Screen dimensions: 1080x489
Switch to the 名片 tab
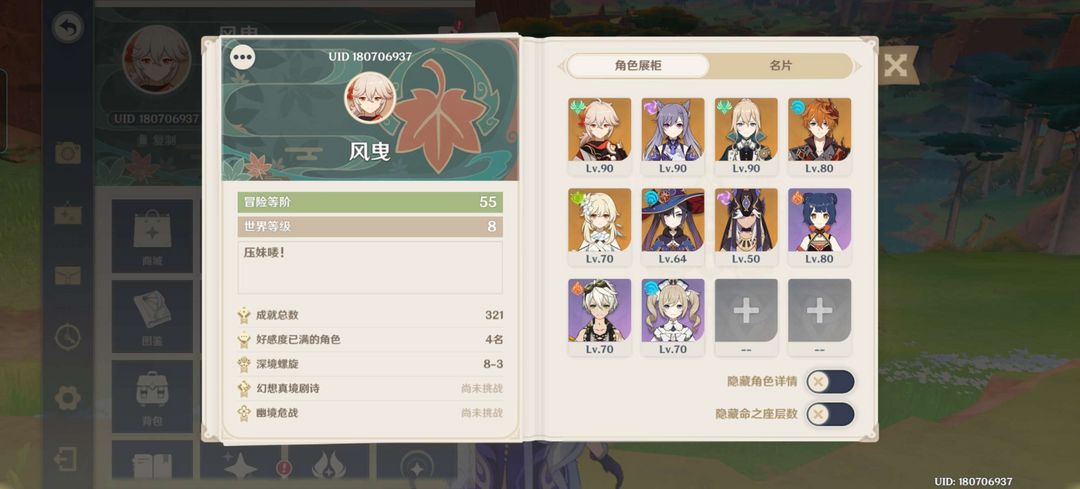pyautogui.click(x=780, y=66)
